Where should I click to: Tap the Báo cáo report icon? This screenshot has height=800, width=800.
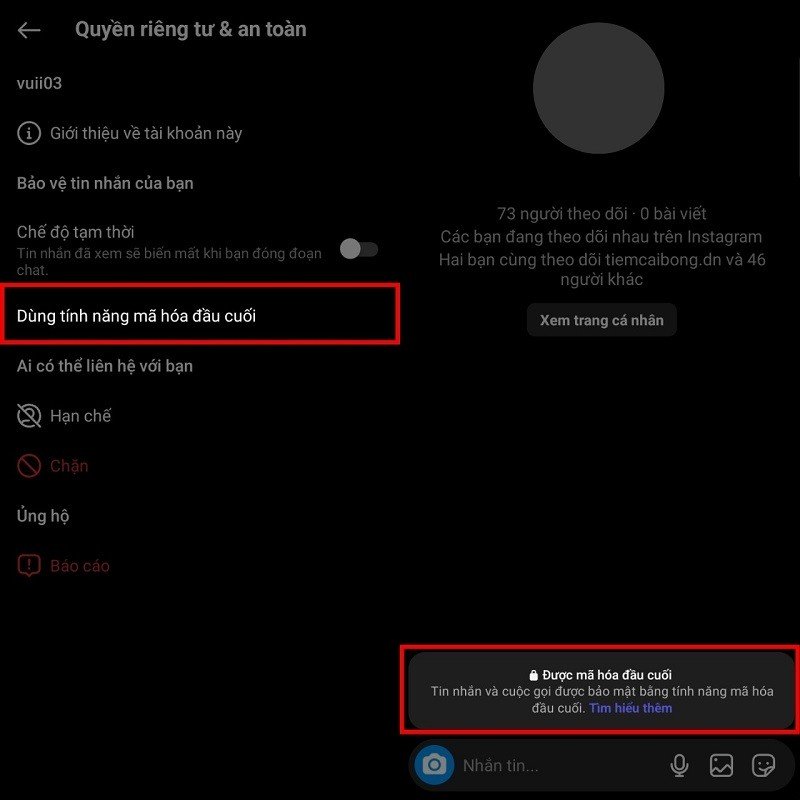(29, 565)
